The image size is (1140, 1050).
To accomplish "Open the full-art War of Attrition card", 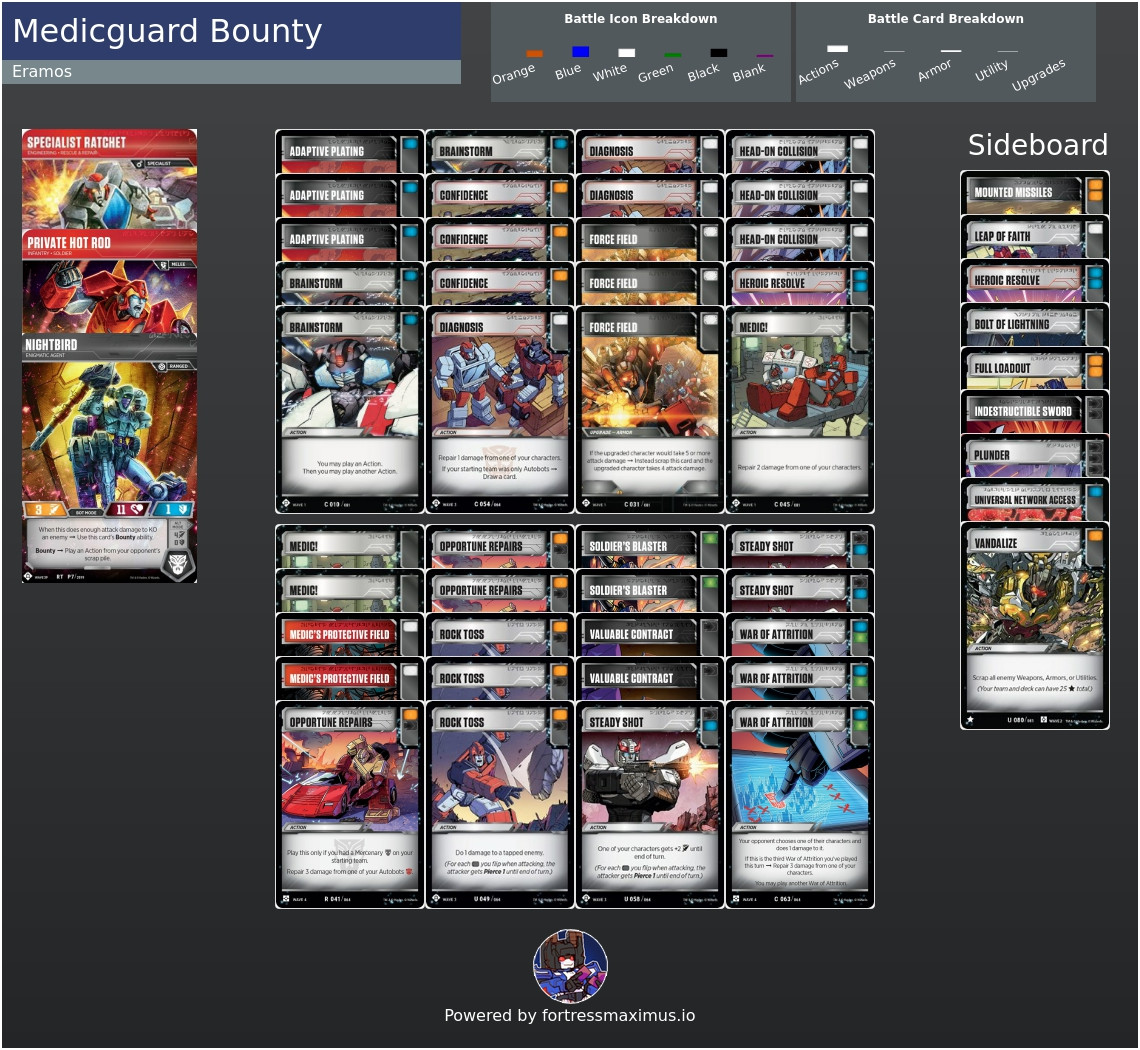I will click(800, 805).
